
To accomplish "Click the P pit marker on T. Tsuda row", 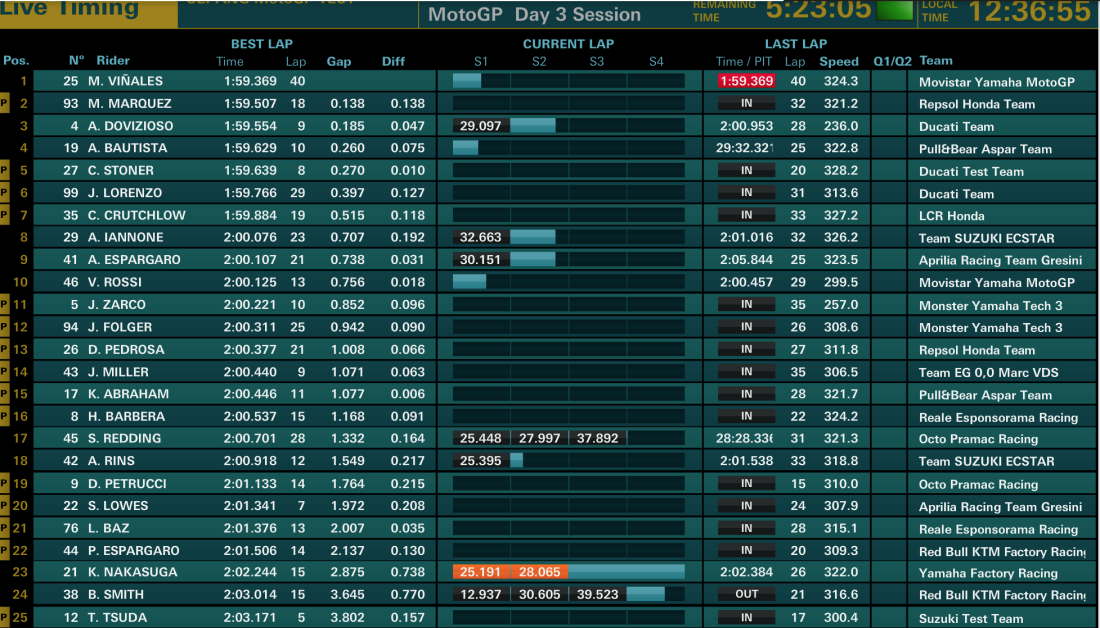I will 4,617.
